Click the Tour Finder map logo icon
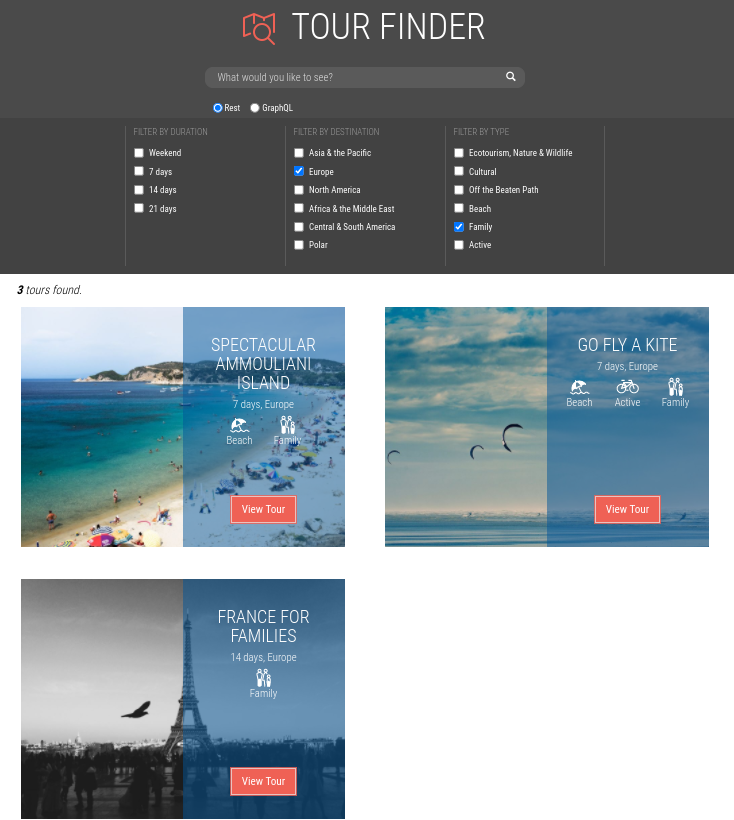The image size is (734, 820). pos(259,29)
